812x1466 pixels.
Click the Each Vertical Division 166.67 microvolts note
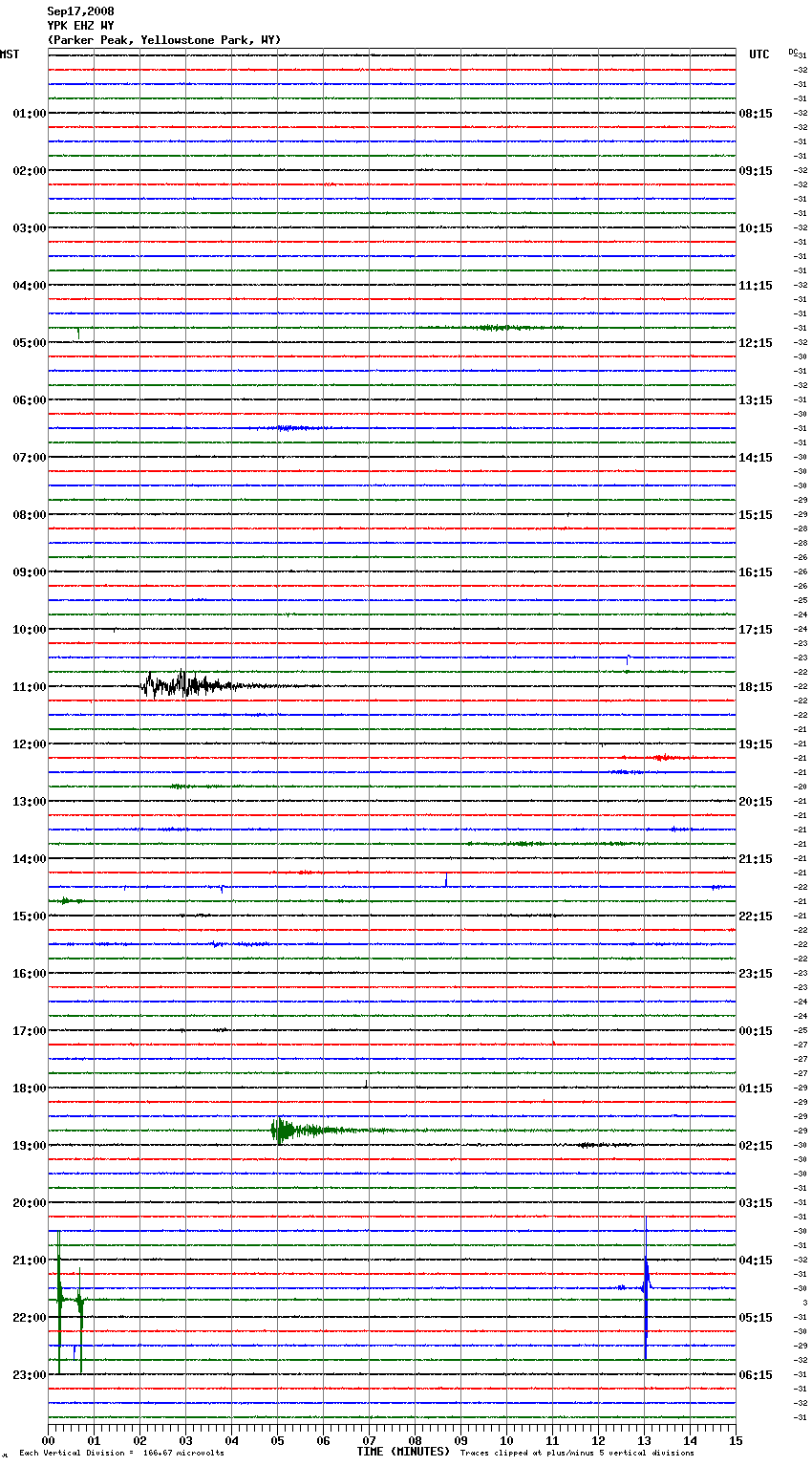pyautogui.click(x=121, y=1453)
